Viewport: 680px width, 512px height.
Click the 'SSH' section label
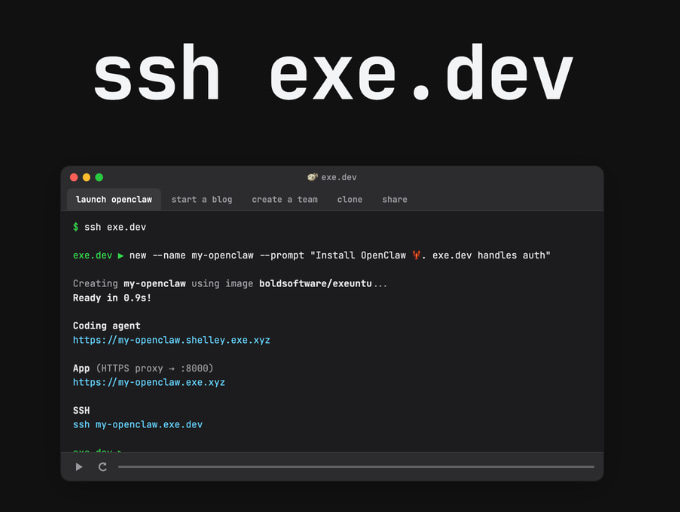coord(81,410)
